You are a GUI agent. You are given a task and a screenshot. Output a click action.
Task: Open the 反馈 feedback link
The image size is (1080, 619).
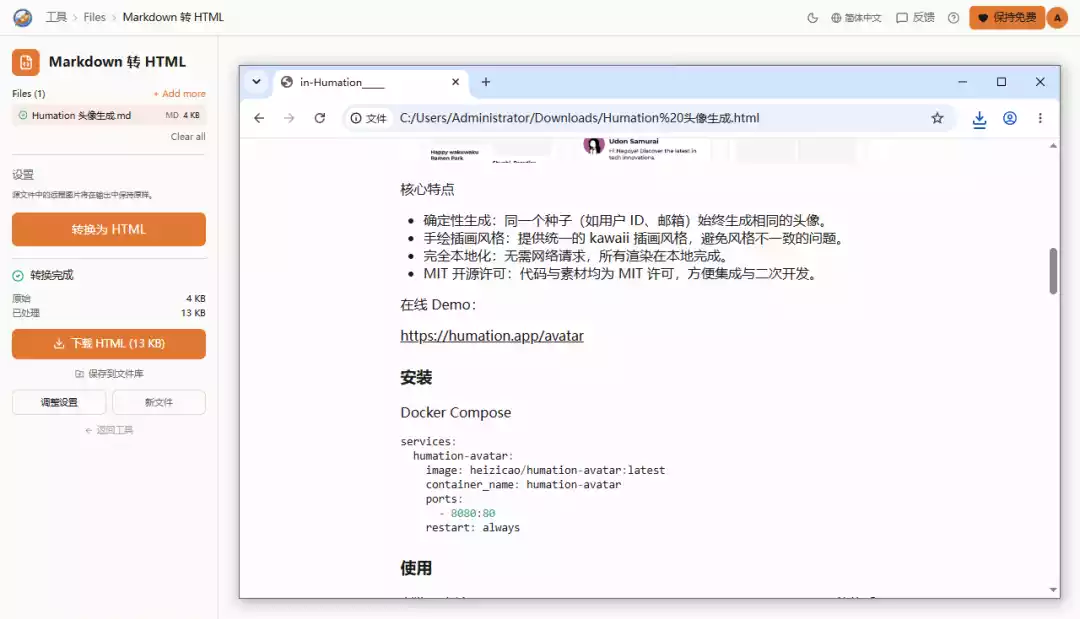point(915,18)
